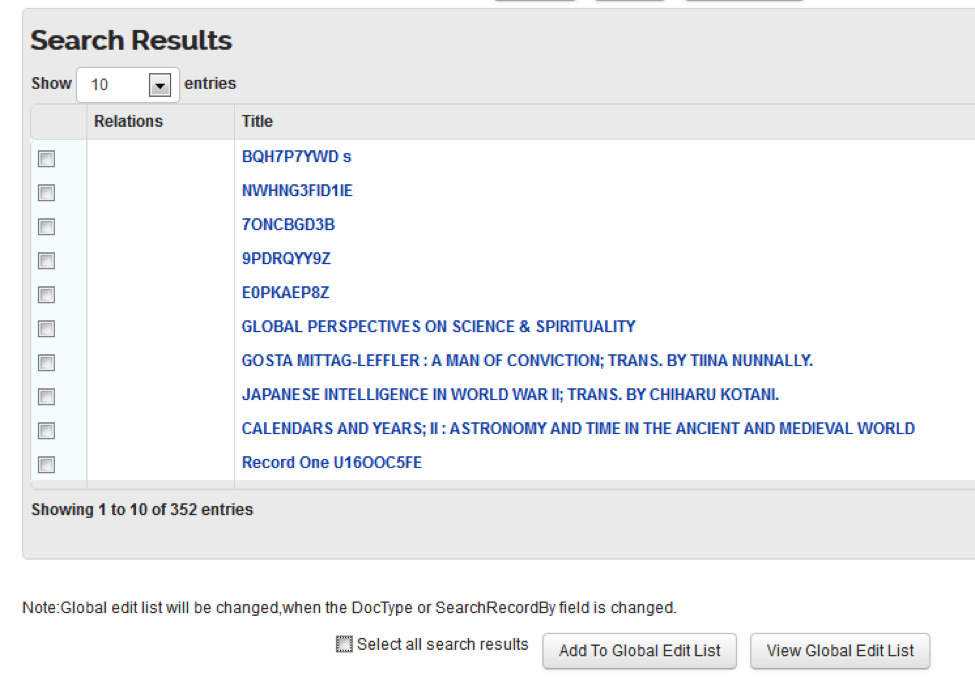The width and height of the screenshot is (975, 697).
Task: Open the NWHNG3FID1IE title link
Action: coord(297,191)
